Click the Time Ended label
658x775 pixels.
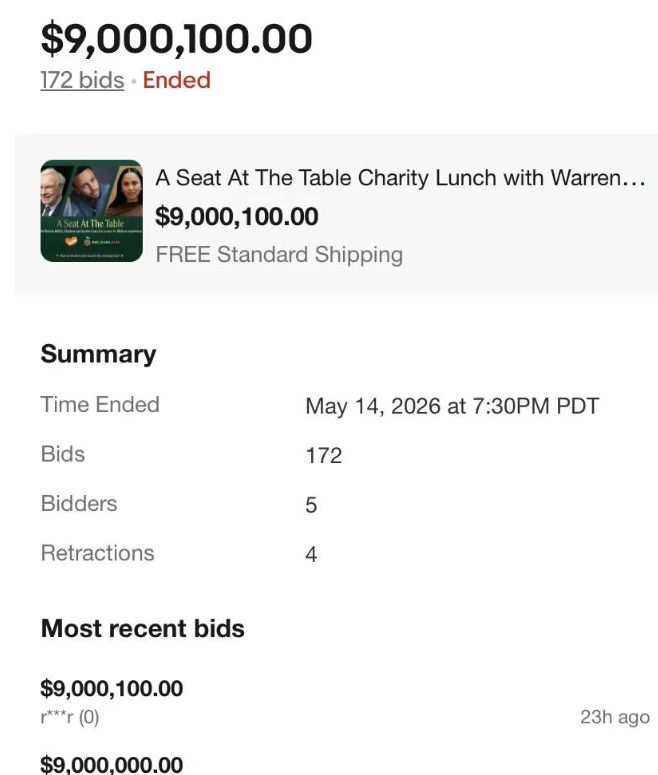100,404
